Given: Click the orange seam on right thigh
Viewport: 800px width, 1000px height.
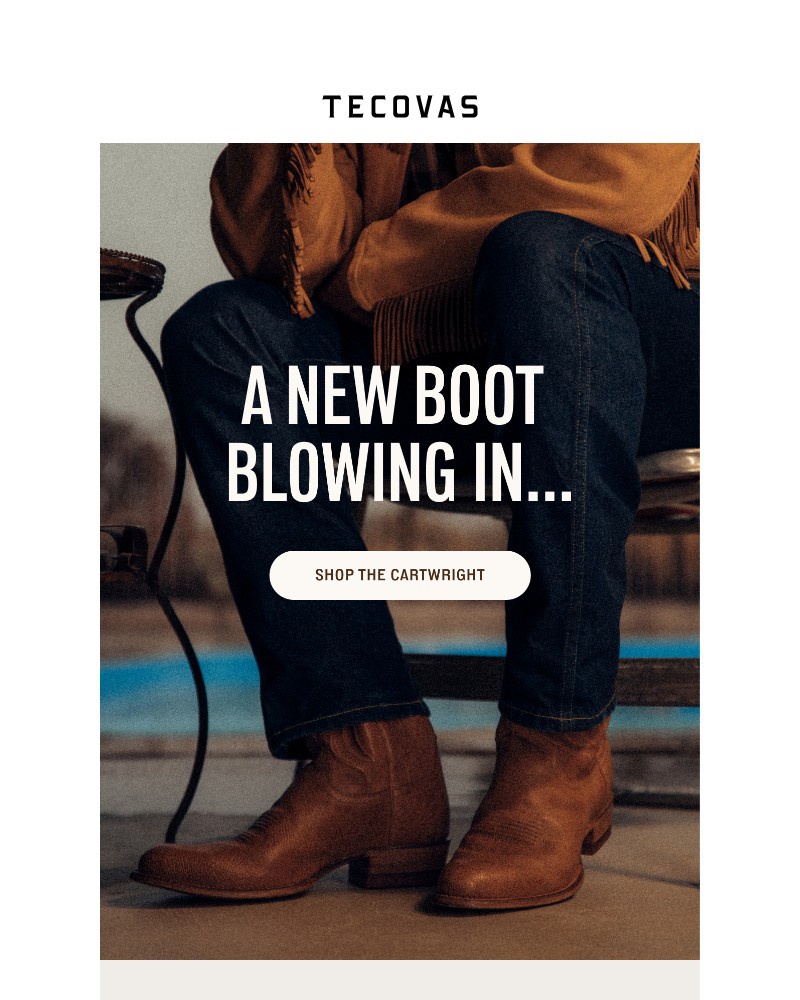Looking at the screenshot, I should 577,383.
